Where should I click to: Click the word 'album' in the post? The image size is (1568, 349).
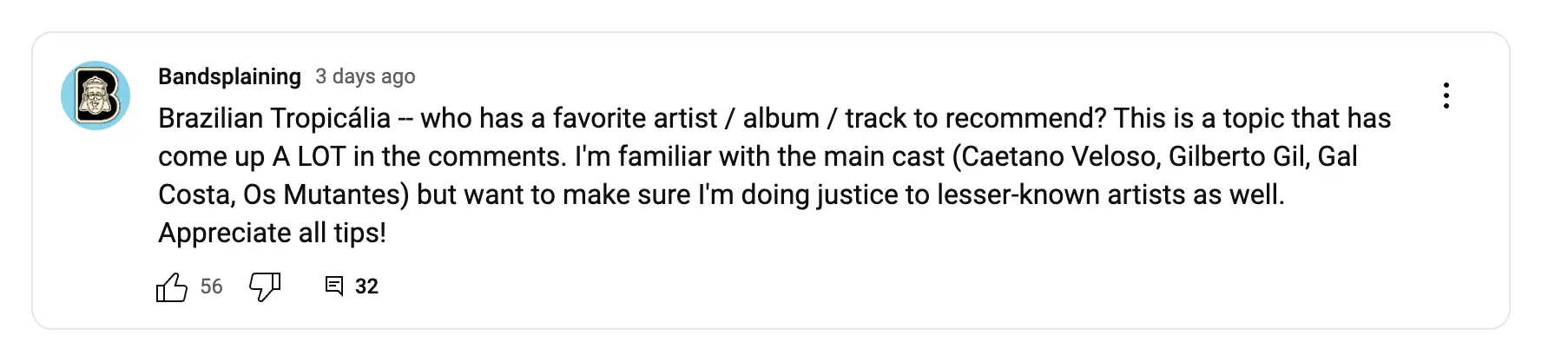[781, 118]
